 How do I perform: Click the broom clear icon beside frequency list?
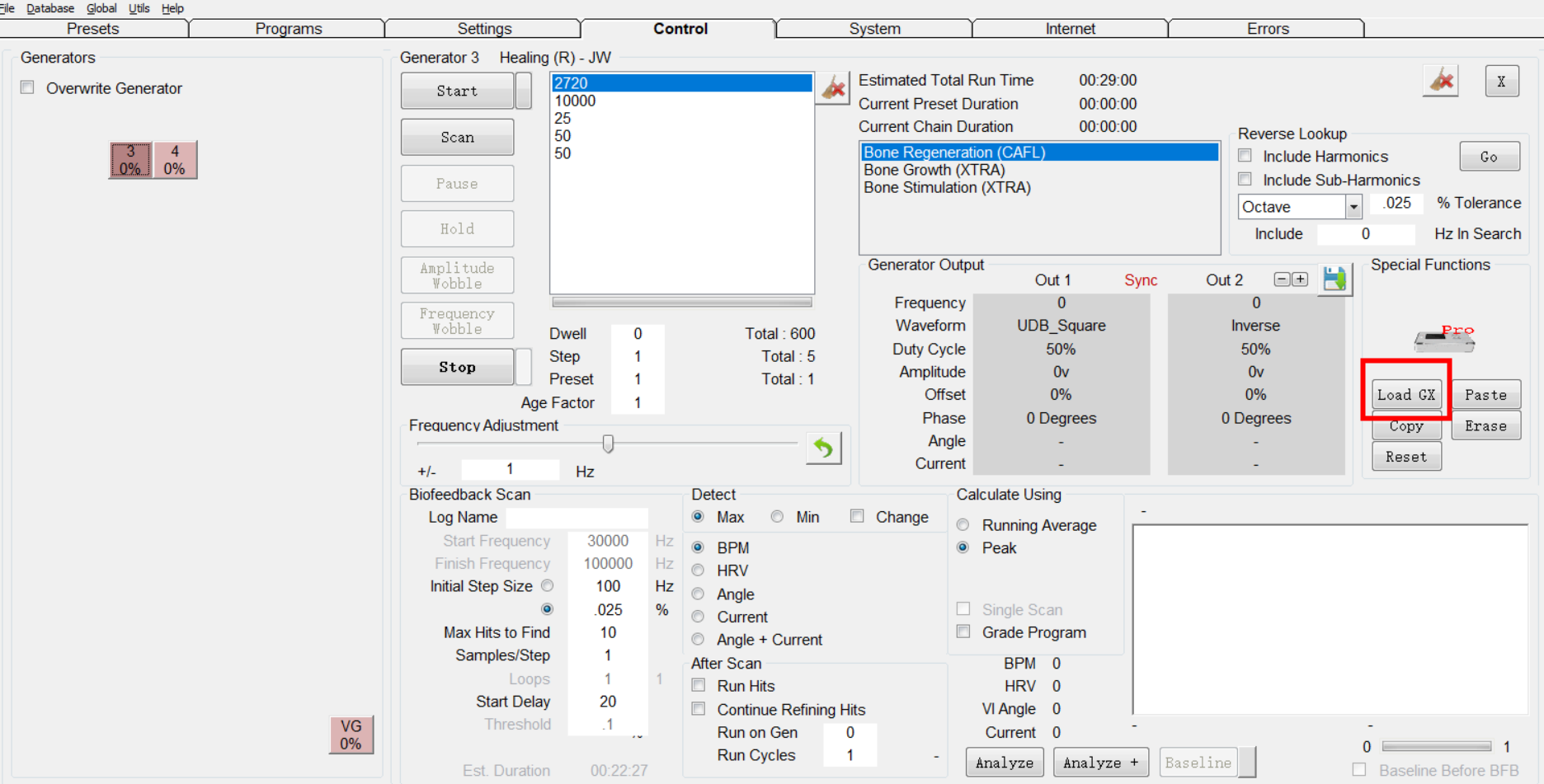(x=834, y=87)
